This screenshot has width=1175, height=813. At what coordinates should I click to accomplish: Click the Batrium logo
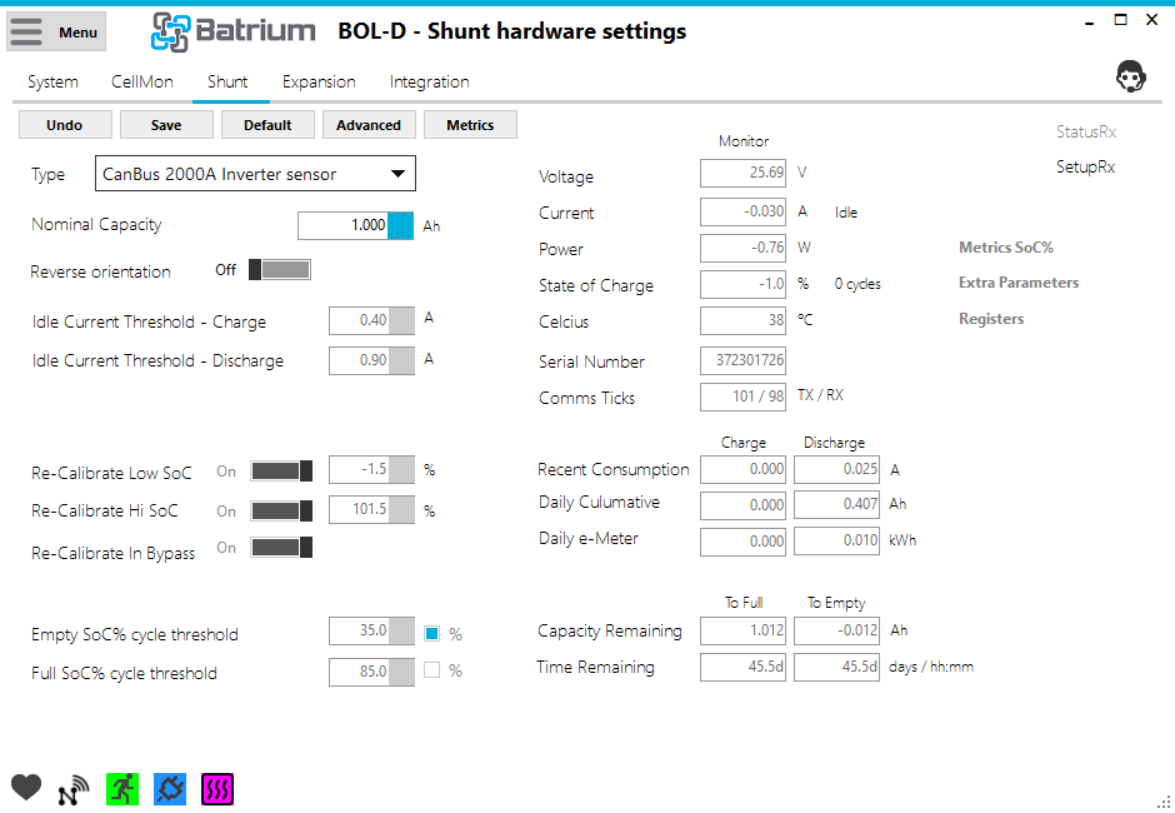point(233,32)
